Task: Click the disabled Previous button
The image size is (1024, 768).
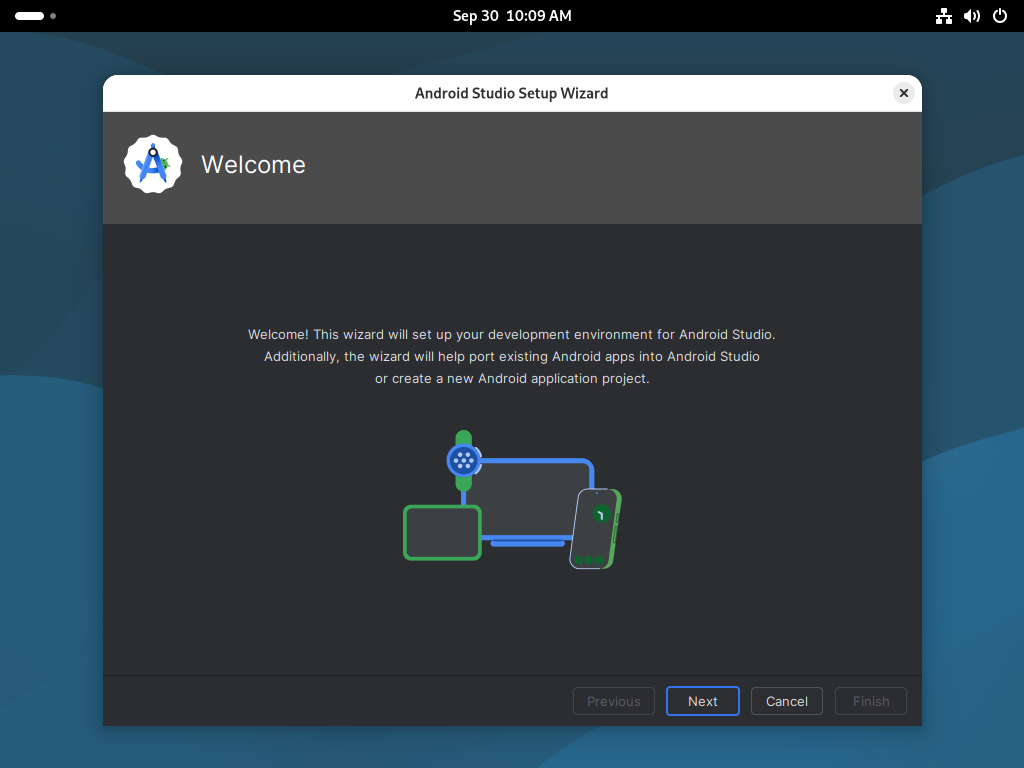Action: tap(613, 701)
